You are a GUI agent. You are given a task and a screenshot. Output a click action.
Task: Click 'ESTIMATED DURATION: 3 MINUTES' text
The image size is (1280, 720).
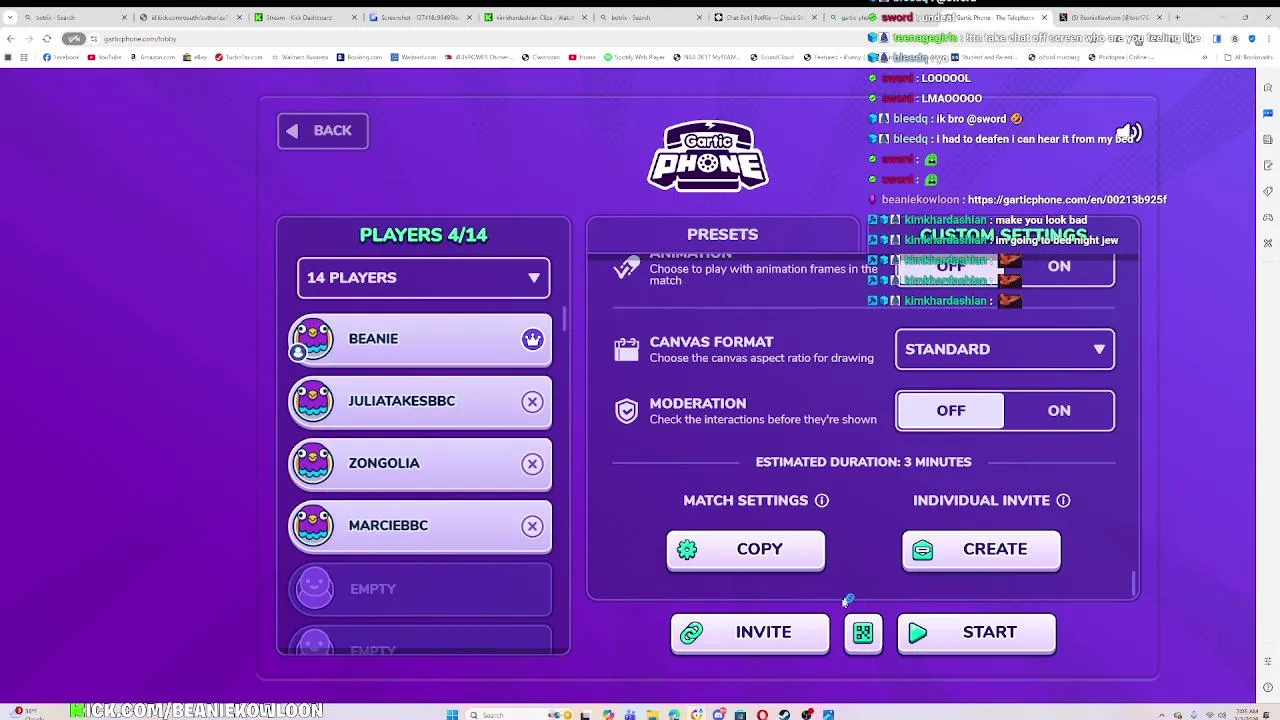pyautogui.click(x=863, y=462)
